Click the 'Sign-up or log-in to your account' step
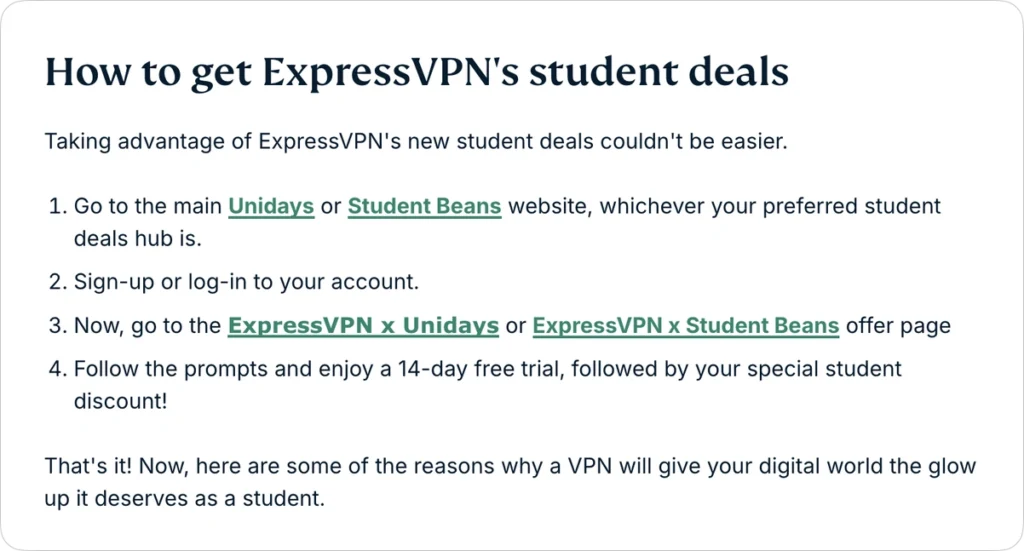The height and width of the screenshot is (551, 1024). 246,282
